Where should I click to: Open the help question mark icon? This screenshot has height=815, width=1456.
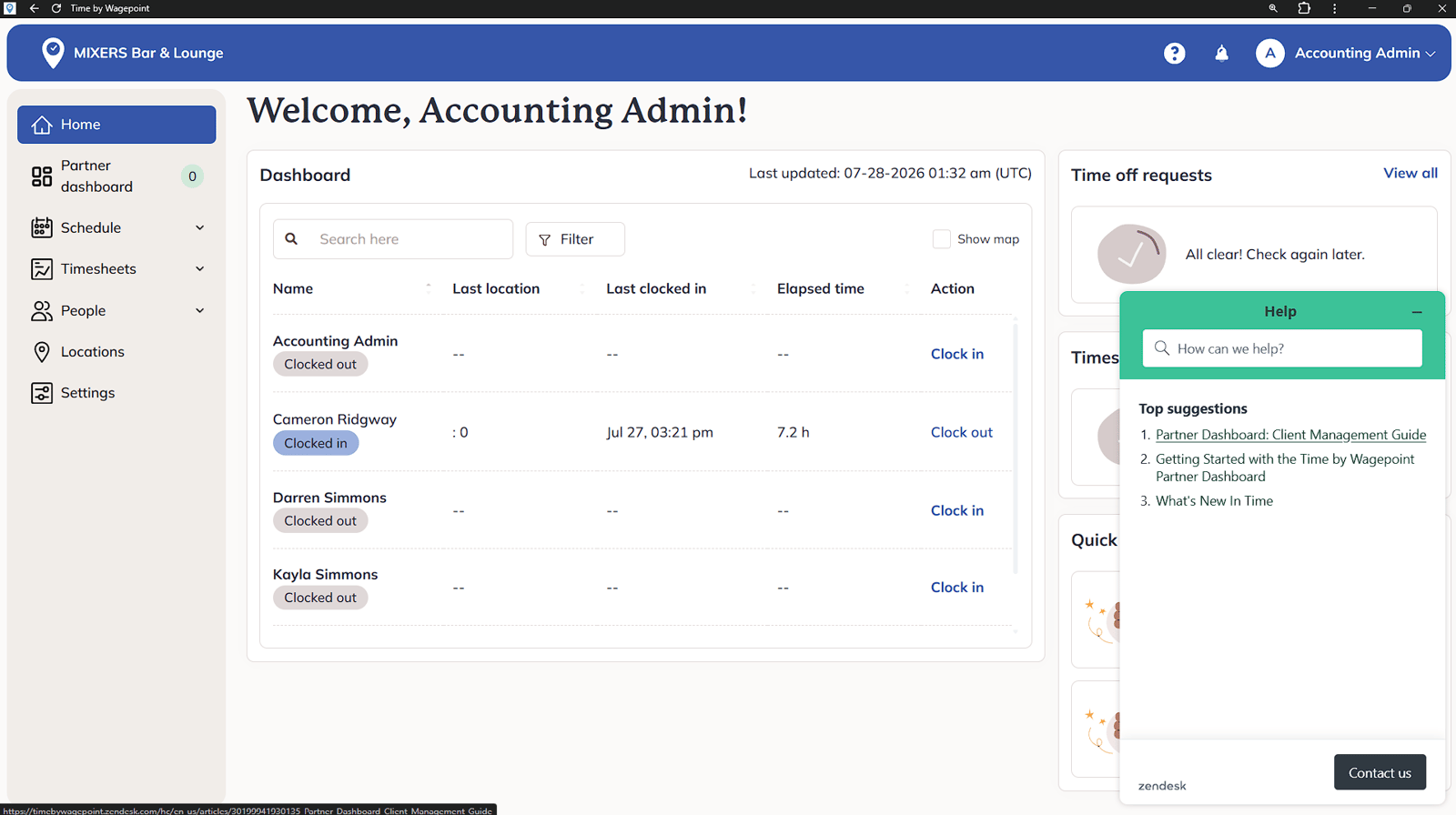[x=1174, y=54]
